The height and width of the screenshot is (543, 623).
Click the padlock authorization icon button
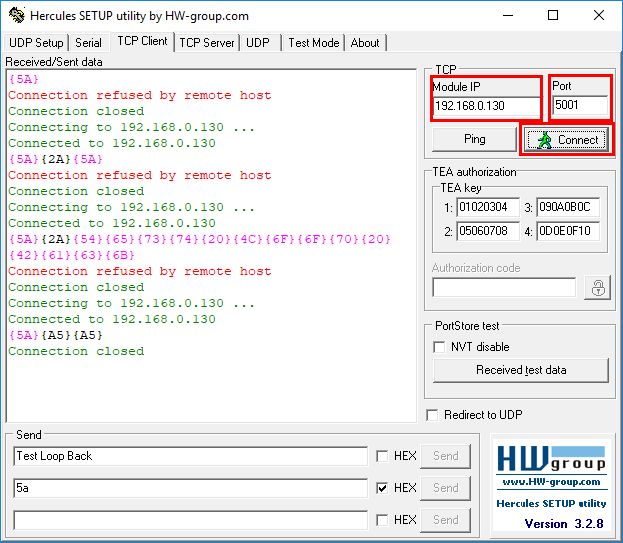click(598, 288)
